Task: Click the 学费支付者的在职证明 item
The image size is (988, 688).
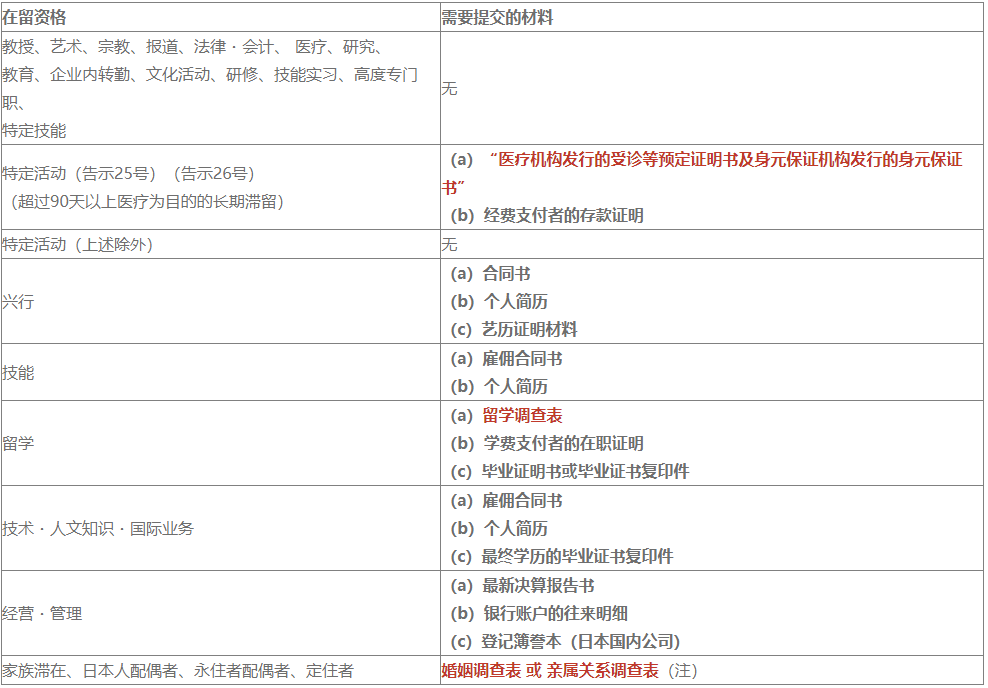Action: pyautogui.click(x=563, y=443)
